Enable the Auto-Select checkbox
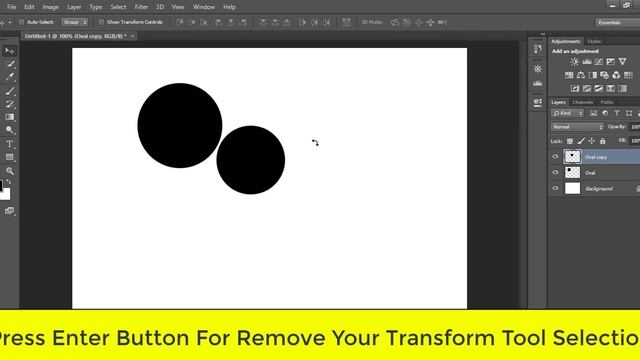The height and width of the screenshot is (360, 640). coord(22,22)
